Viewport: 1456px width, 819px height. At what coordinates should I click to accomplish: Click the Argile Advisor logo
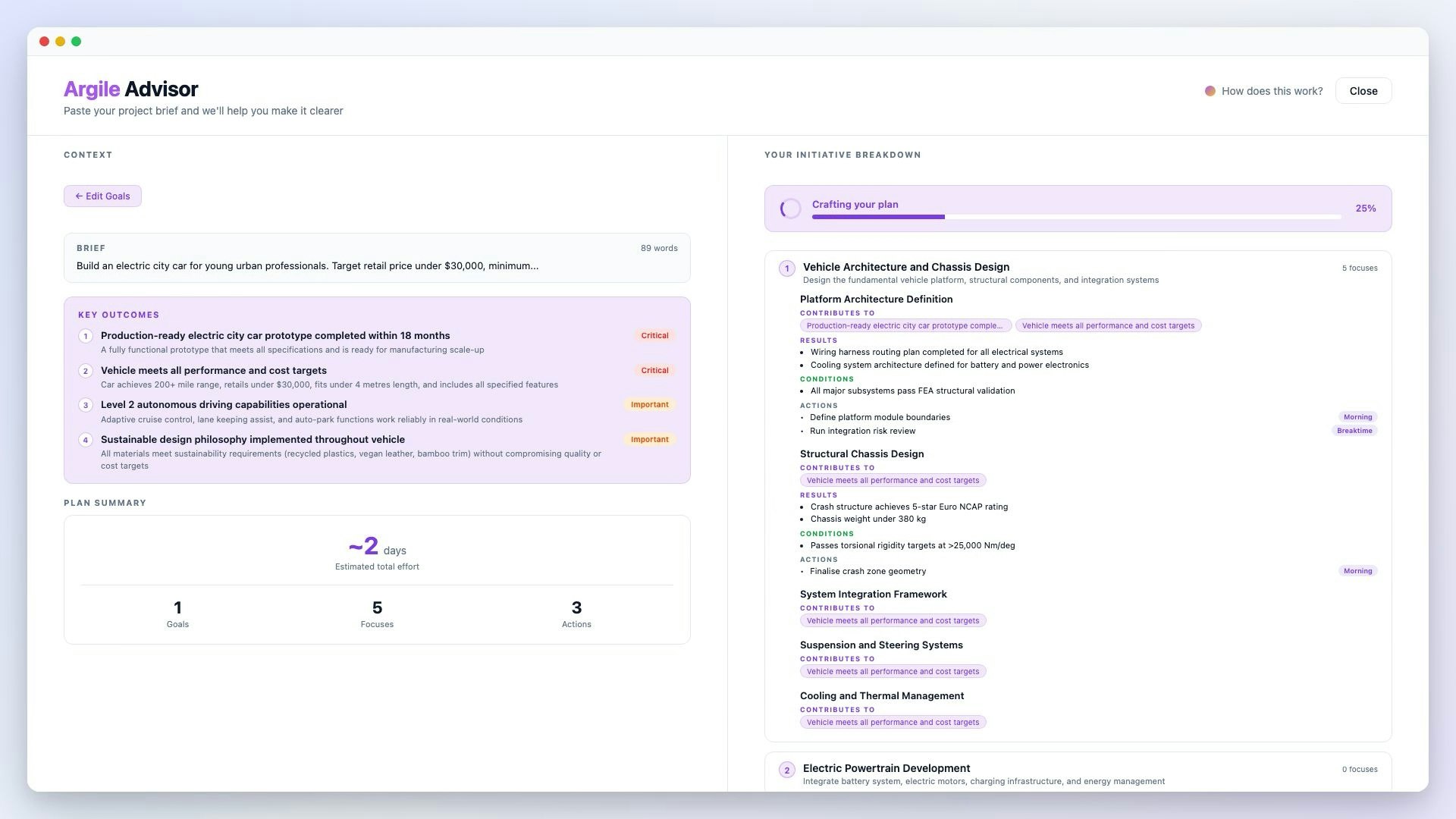click(130, 89)
